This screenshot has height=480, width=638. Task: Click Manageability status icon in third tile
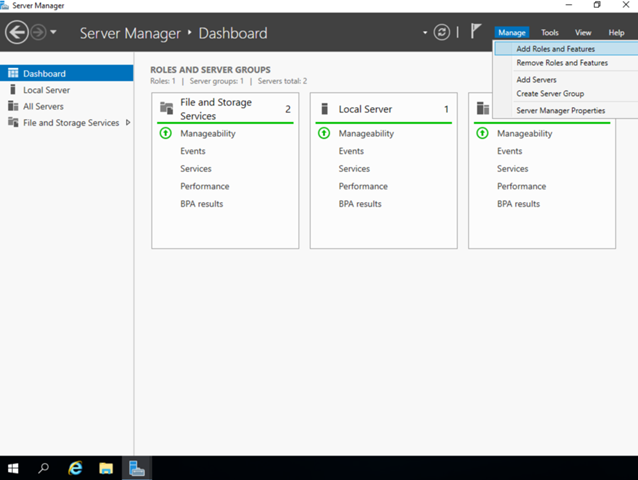(482, 133)
